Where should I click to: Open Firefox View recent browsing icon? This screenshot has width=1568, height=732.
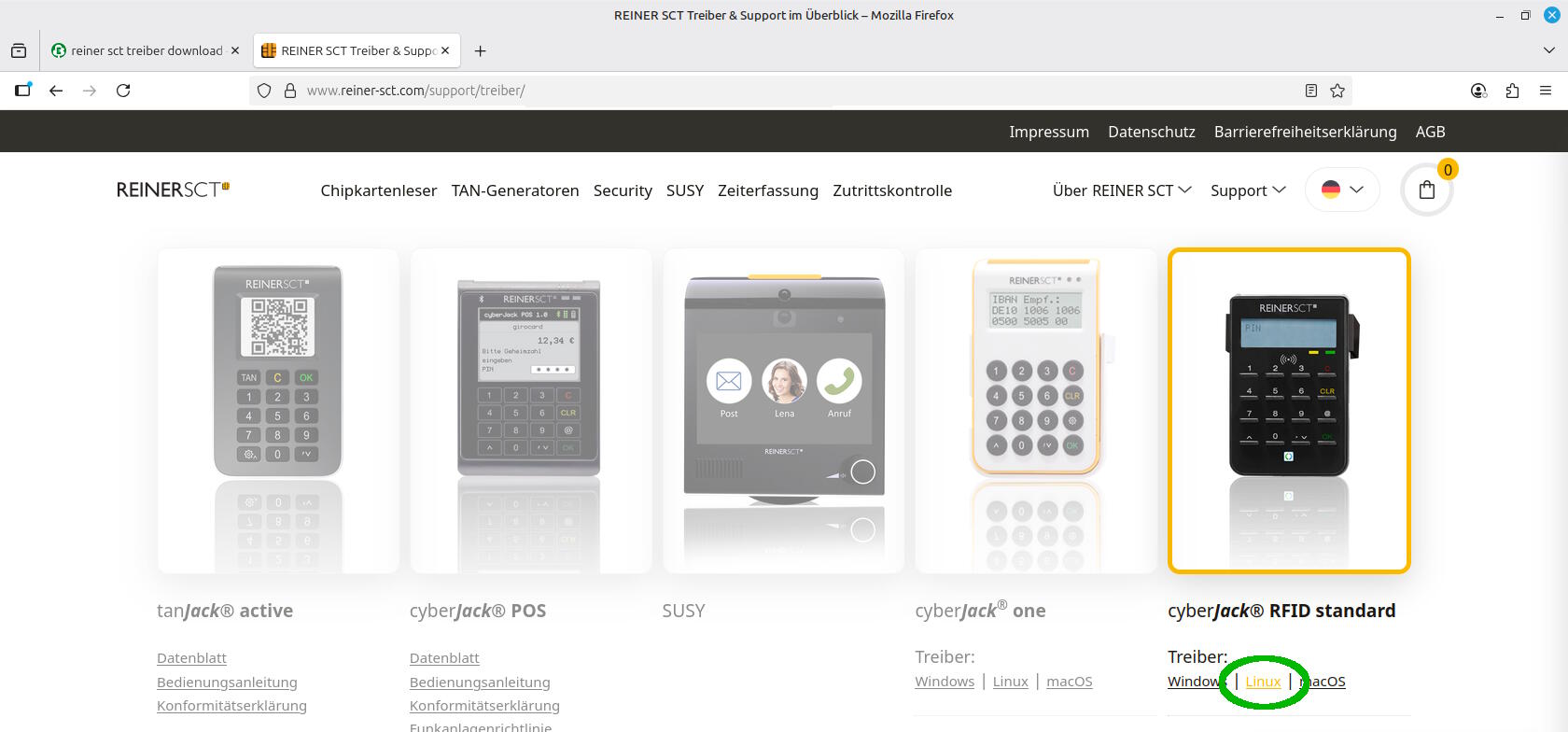pyautogui.click(x=19, y=50)
